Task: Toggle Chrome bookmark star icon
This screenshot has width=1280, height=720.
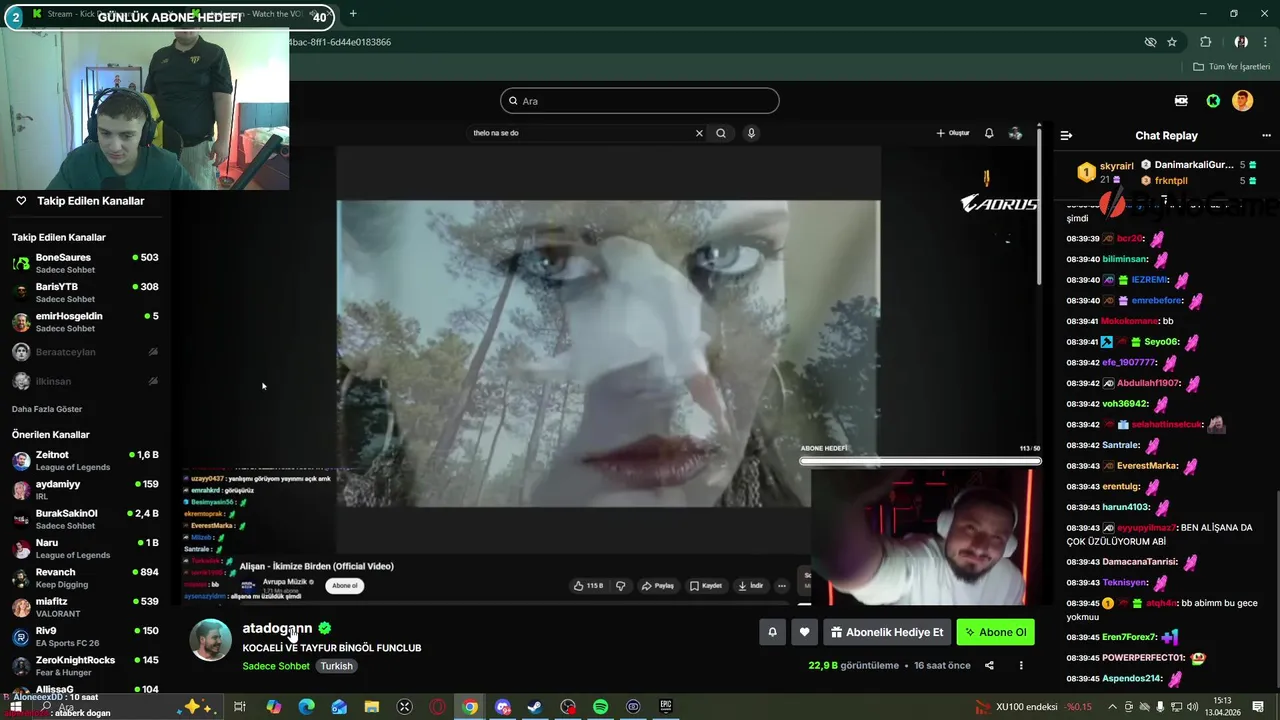Action: click(x=1172, y=42)
